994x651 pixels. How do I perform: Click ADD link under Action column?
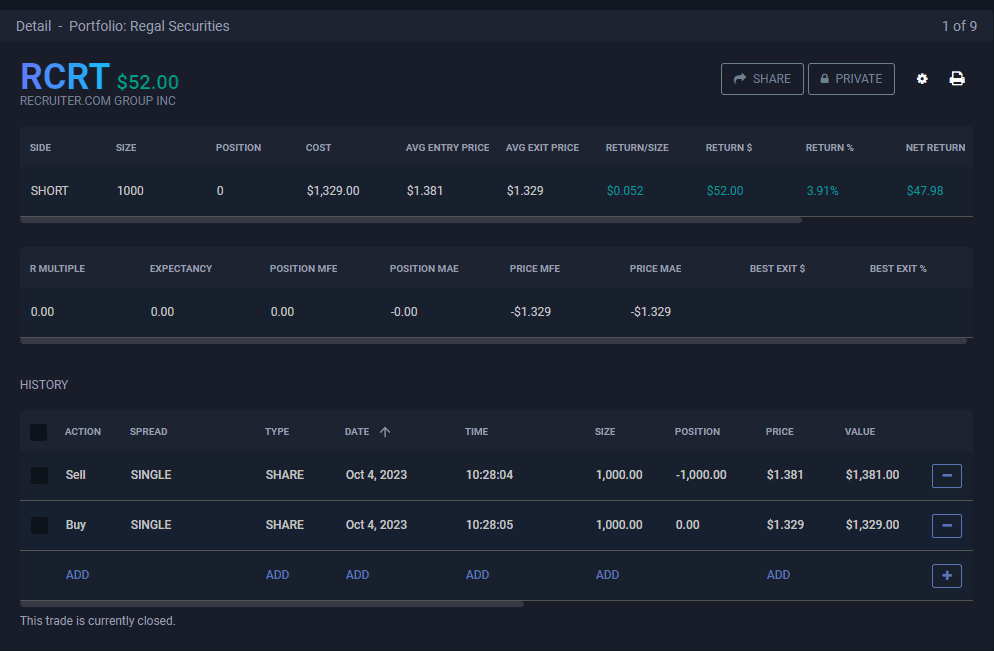[77, 575]
